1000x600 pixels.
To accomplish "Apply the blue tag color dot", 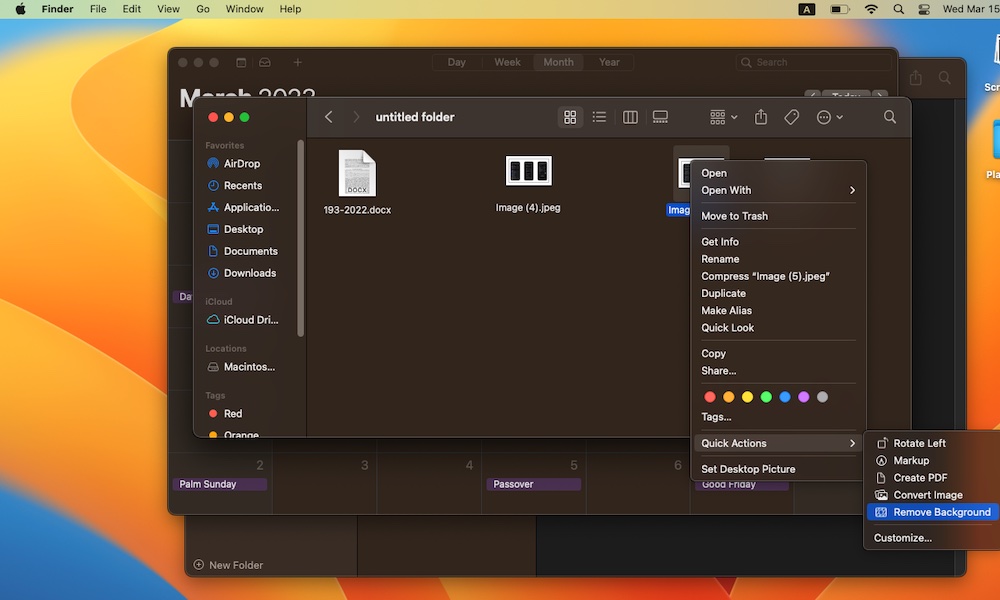I will [784, 397].
